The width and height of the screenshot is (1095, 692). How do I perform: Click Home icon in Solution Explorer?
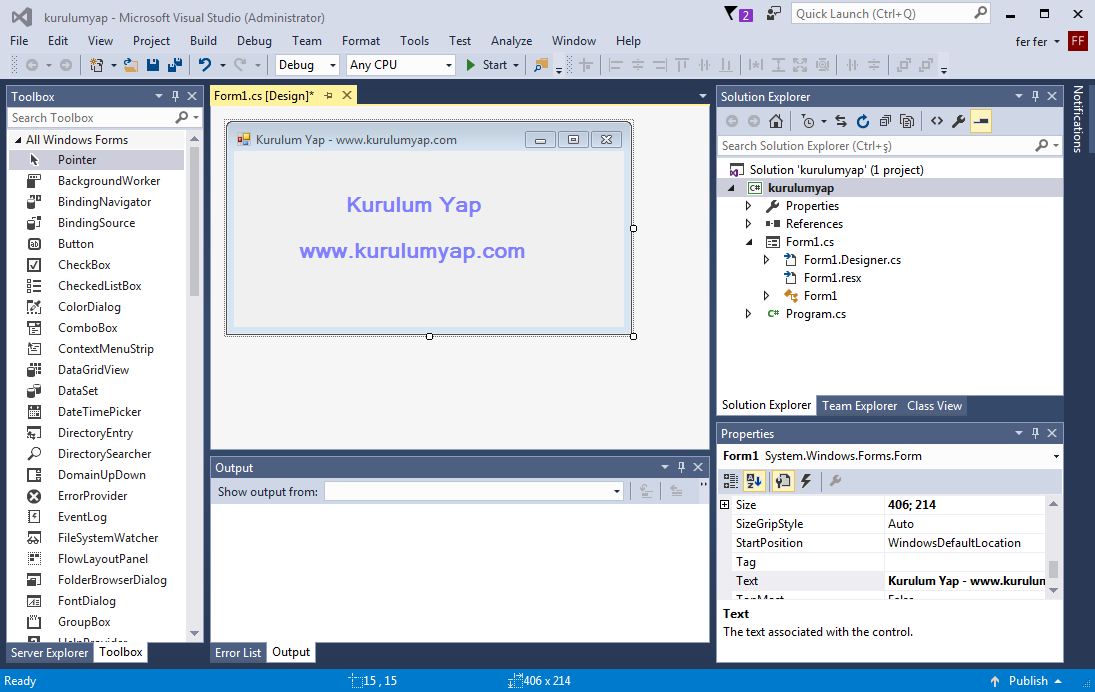click(775, 122)
